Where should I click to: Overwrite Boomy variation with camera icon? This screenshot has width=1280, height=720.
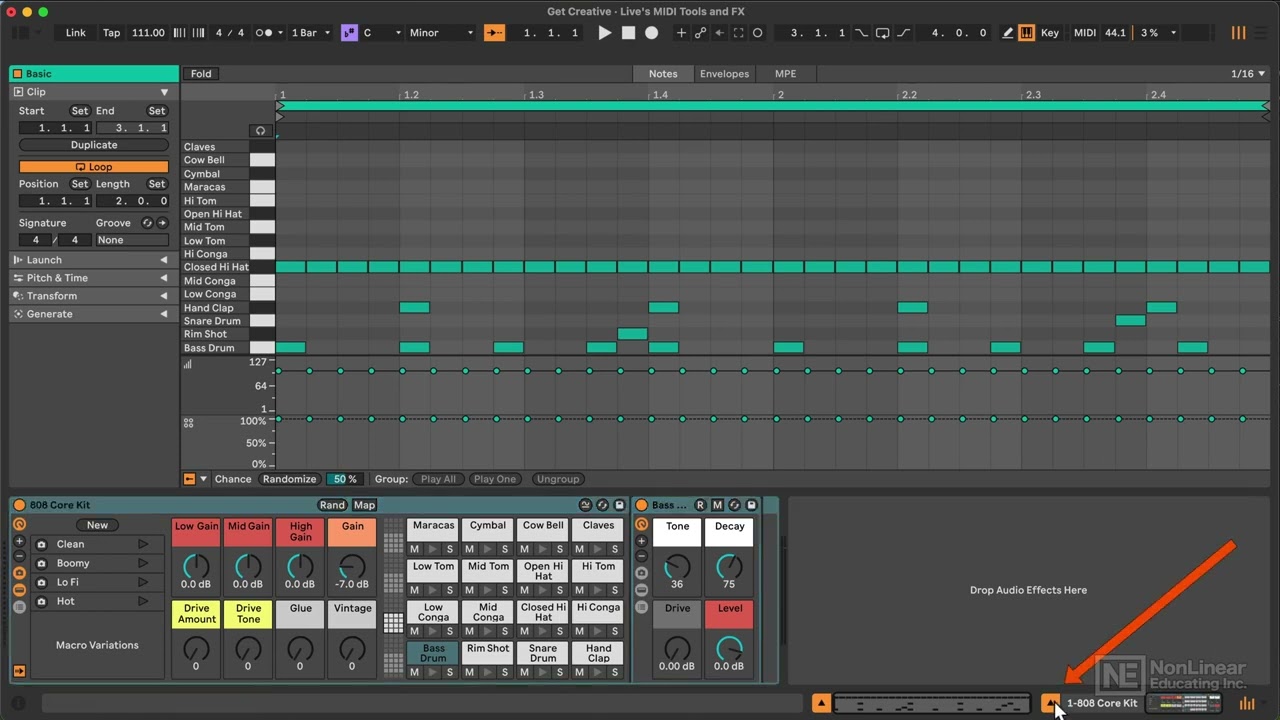[x=42, y=563]
